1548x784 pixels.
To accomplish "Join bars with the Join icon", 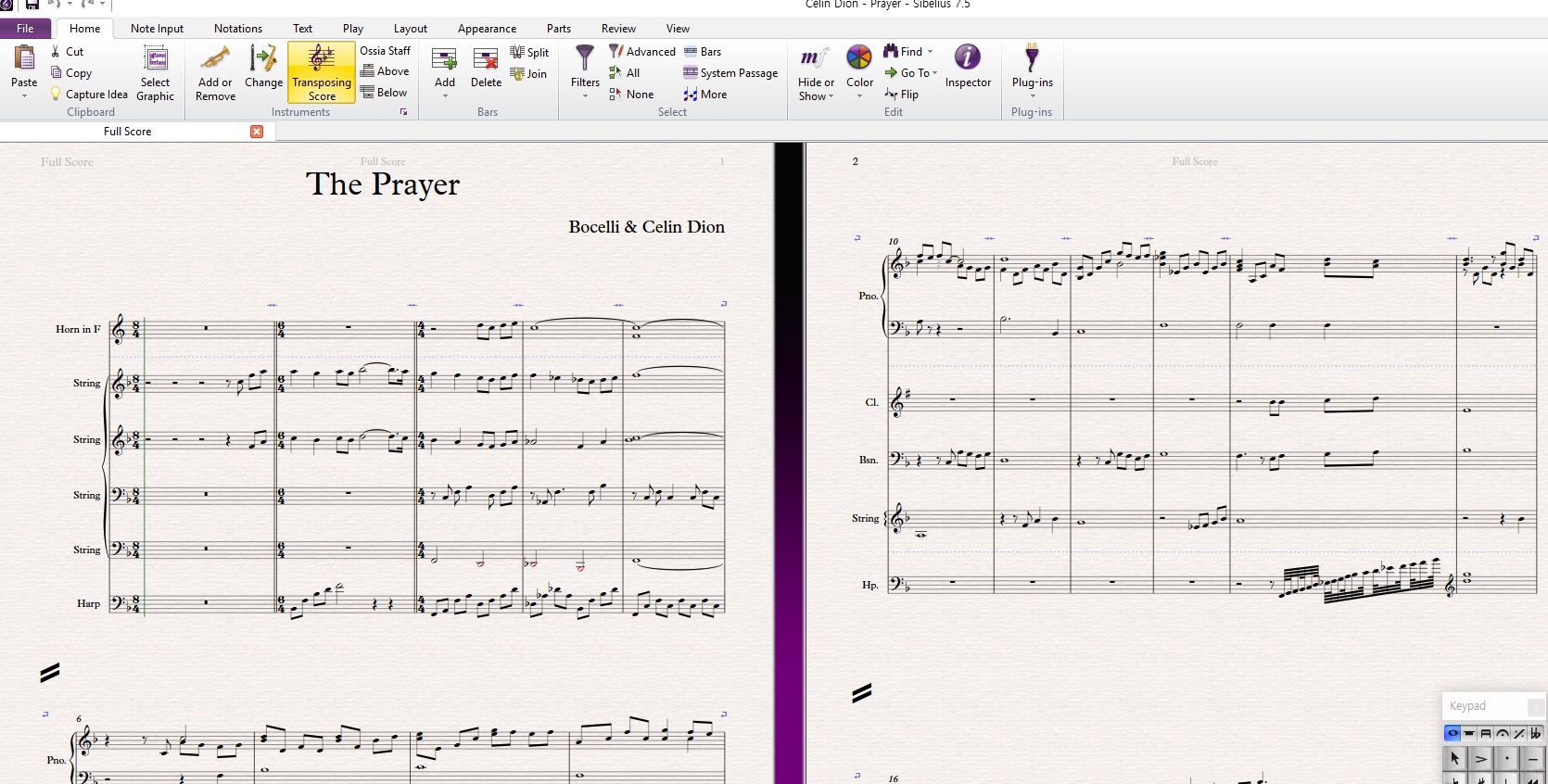I will [x=517, y=74].
